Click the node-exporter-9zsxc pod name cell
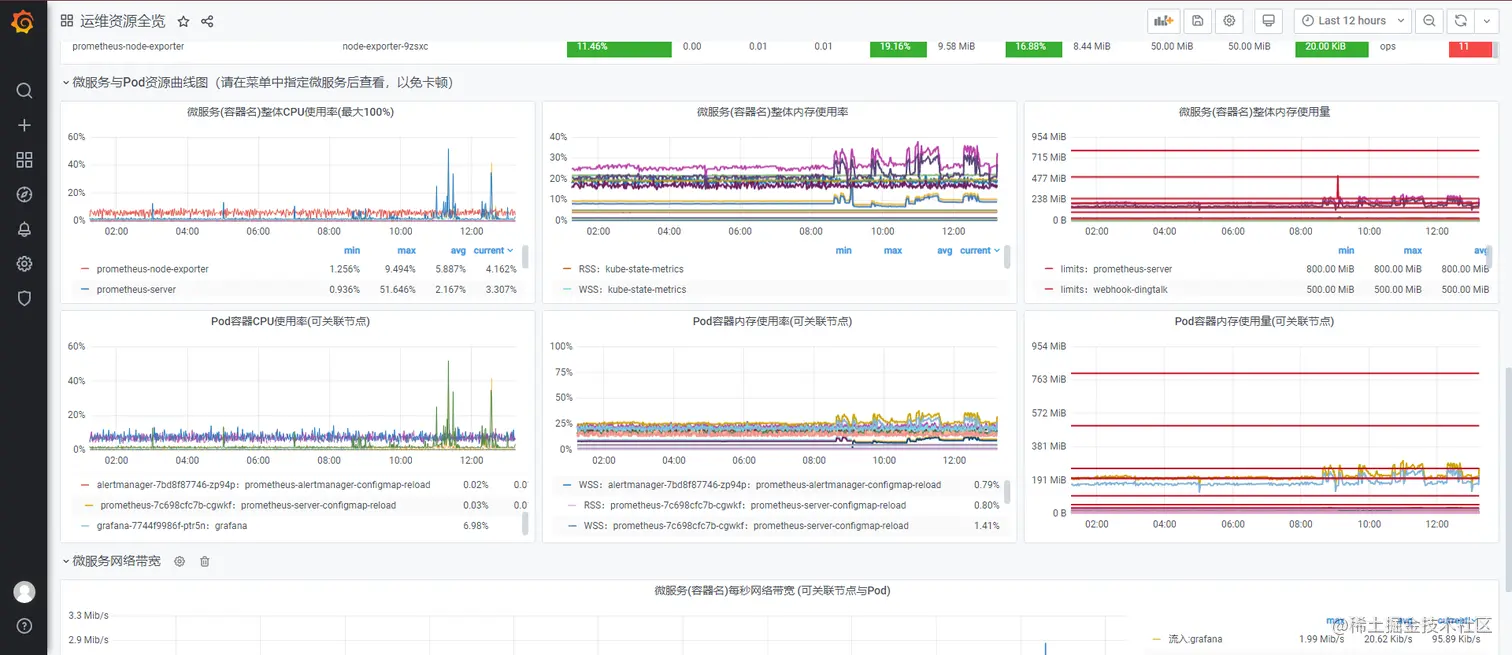 click(x=385, y=46)
